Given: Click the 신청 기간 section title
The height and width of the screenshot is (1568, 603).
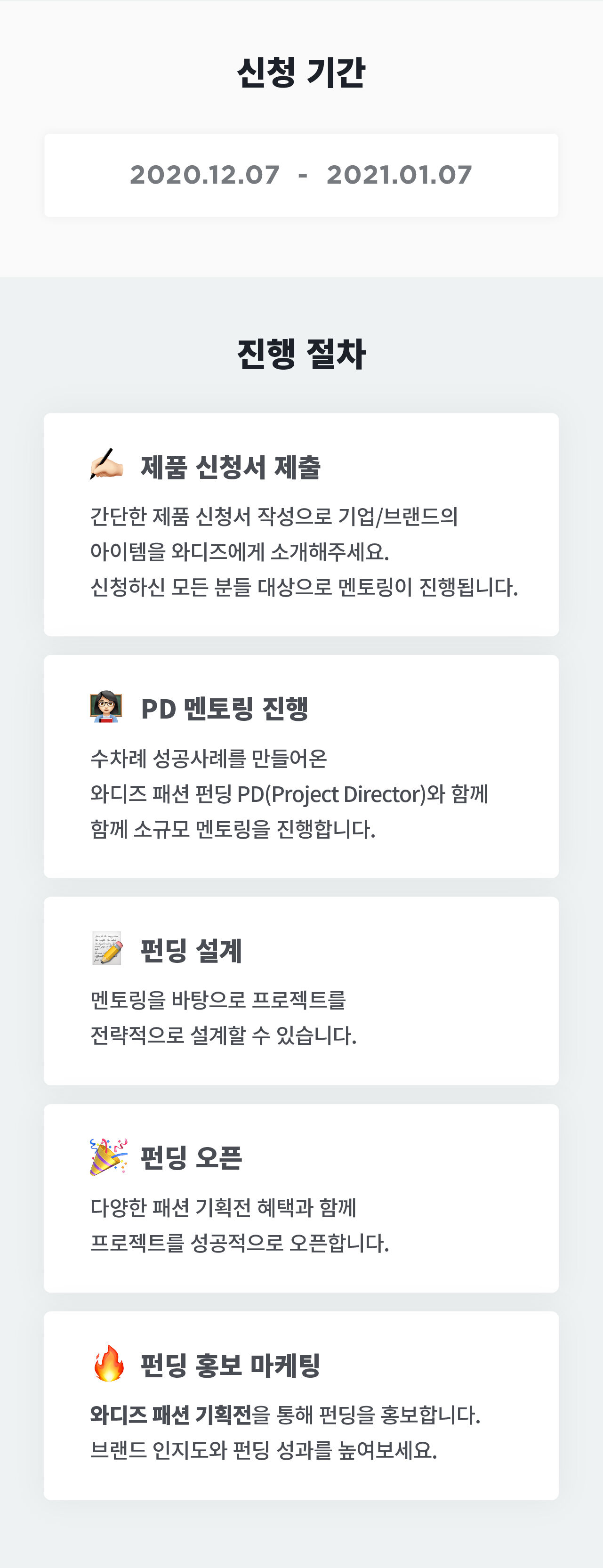Looking at the screenshot, I should pos(301,73).
